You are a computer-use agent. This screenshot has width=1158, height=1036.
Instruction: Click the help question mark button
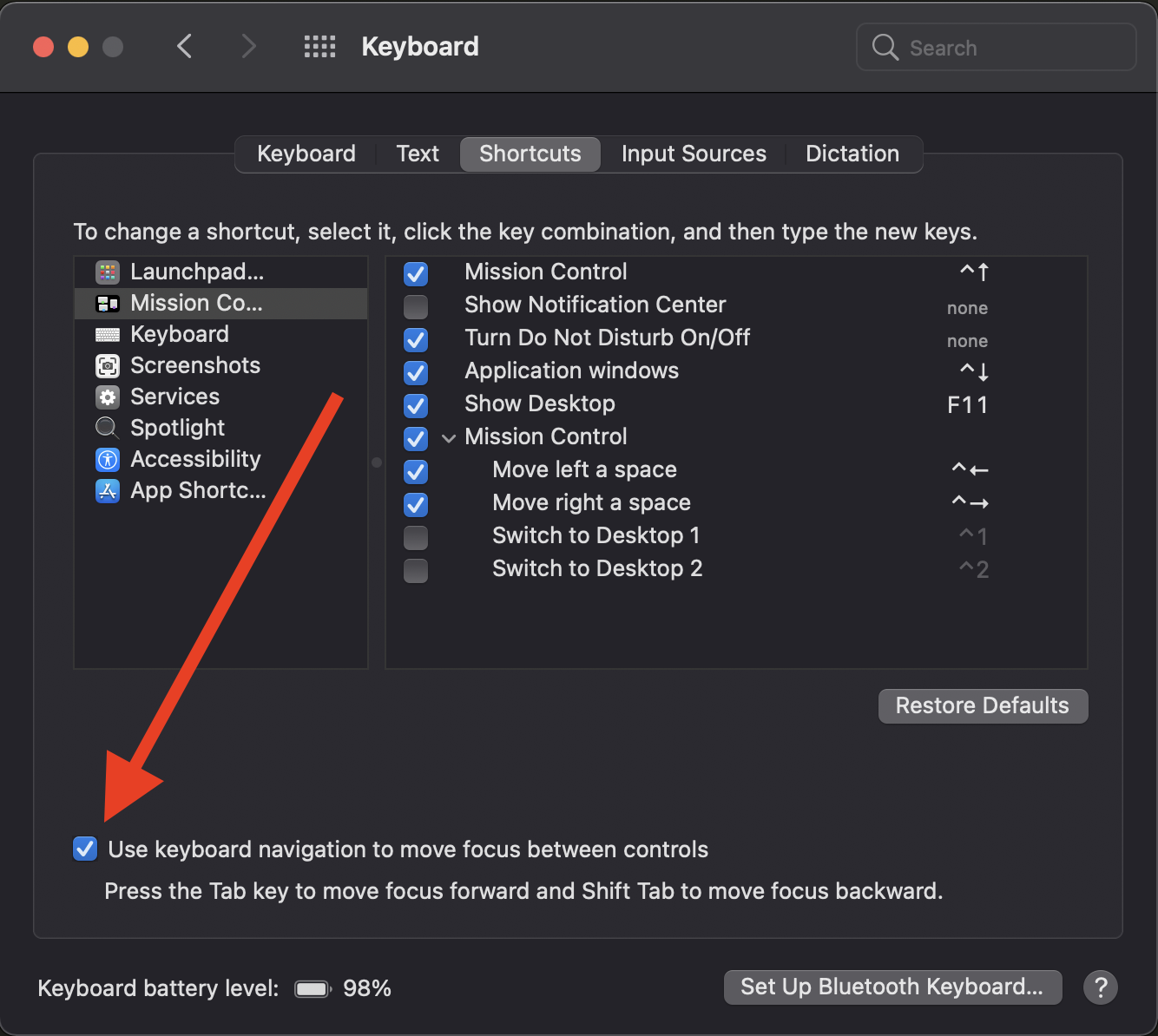click(x=1100, y=987)
